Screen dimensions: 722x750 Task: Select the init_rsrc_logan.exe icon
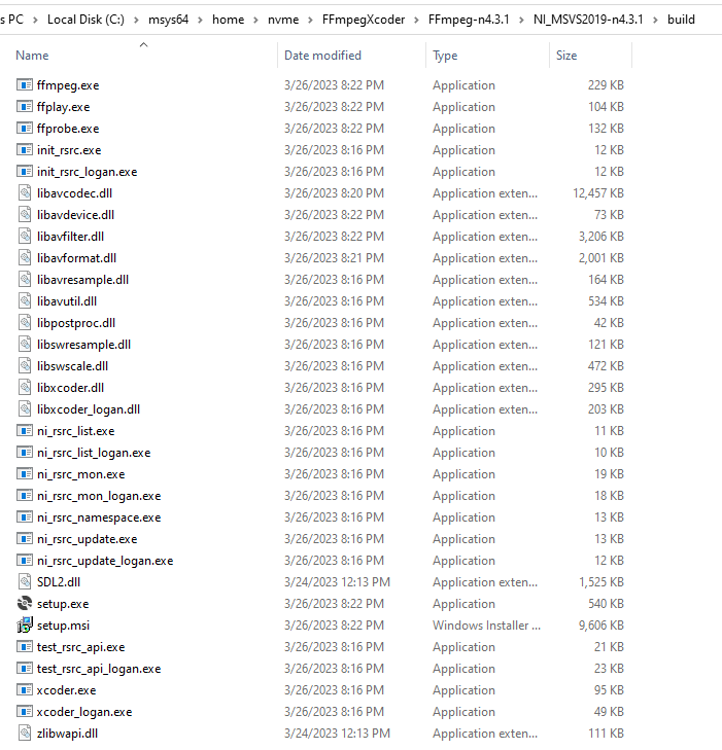[x=24, y=171]
